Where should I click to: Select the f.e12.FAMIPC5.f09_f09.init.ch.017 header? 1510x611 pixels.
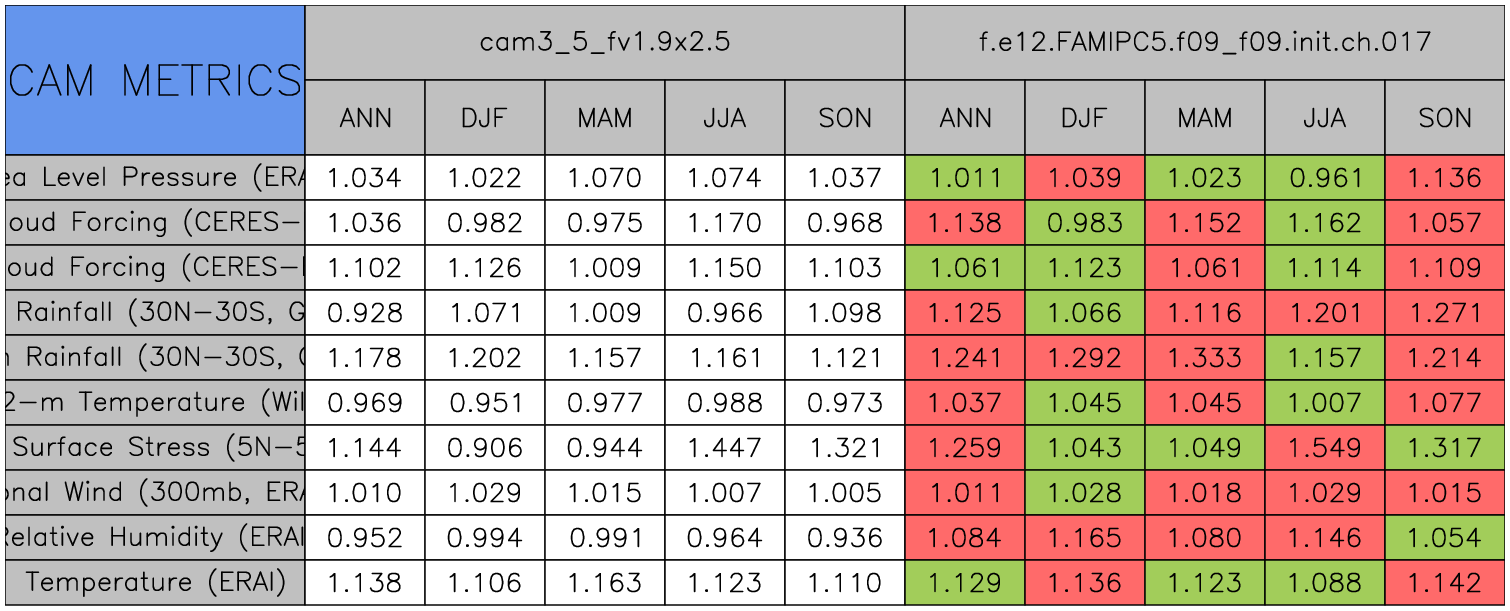(x=1205, y=42)
